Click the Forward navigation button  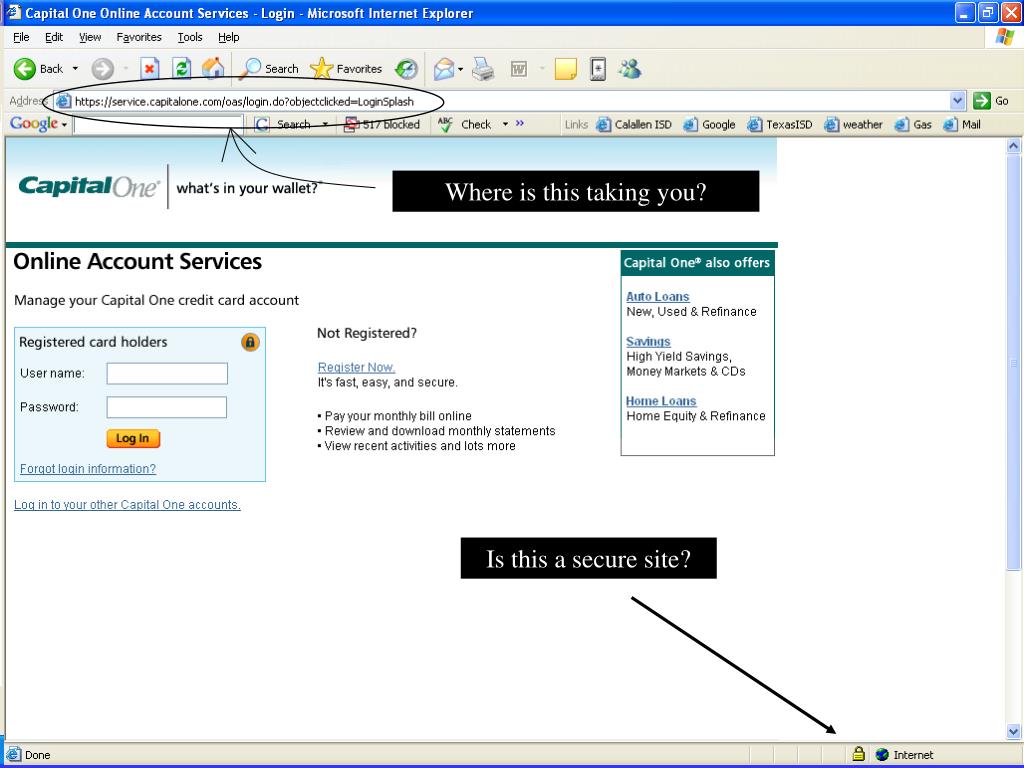click(103, 69)
